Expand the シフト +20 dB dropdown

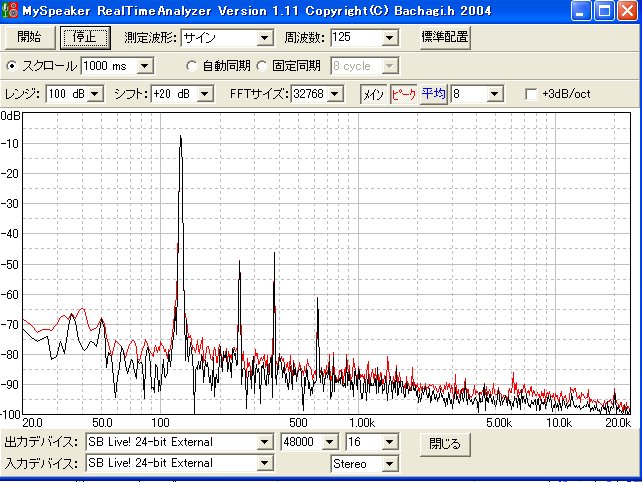(x=205, y=94)
